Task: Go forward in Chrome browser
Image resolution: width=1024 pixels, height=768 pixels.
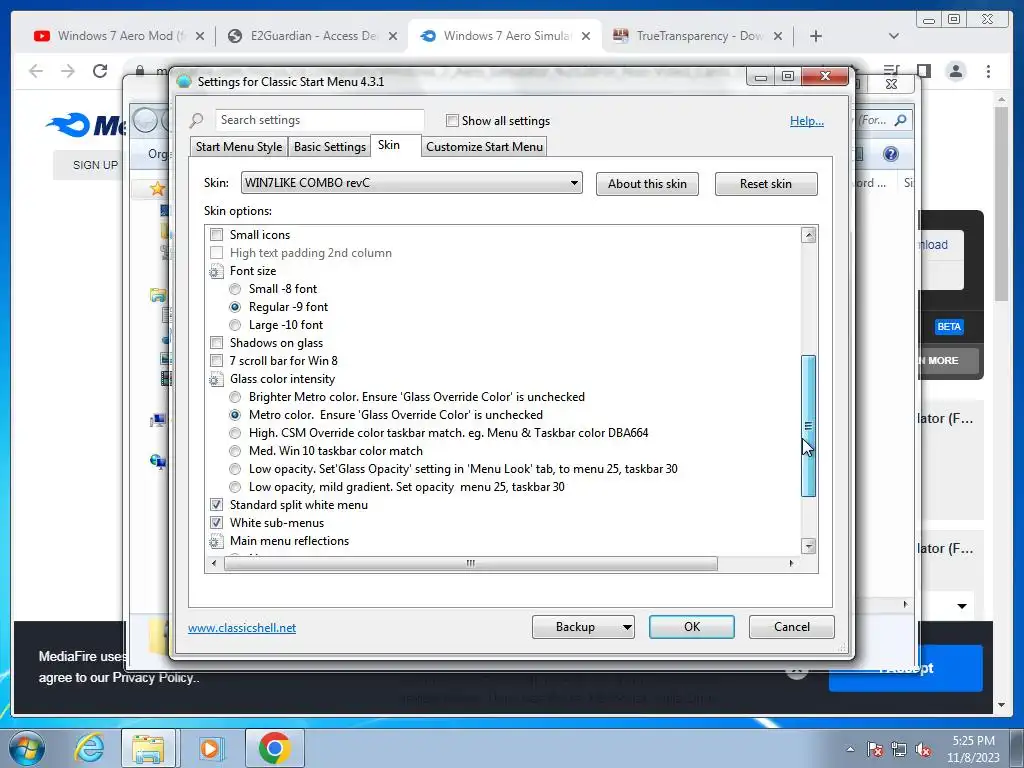Action: 68,71
